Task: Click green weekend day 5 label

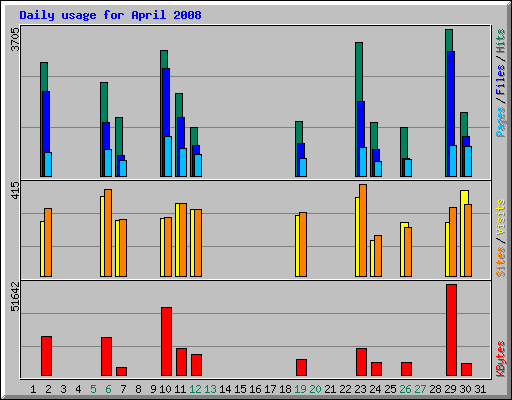Action: point(93,389)
